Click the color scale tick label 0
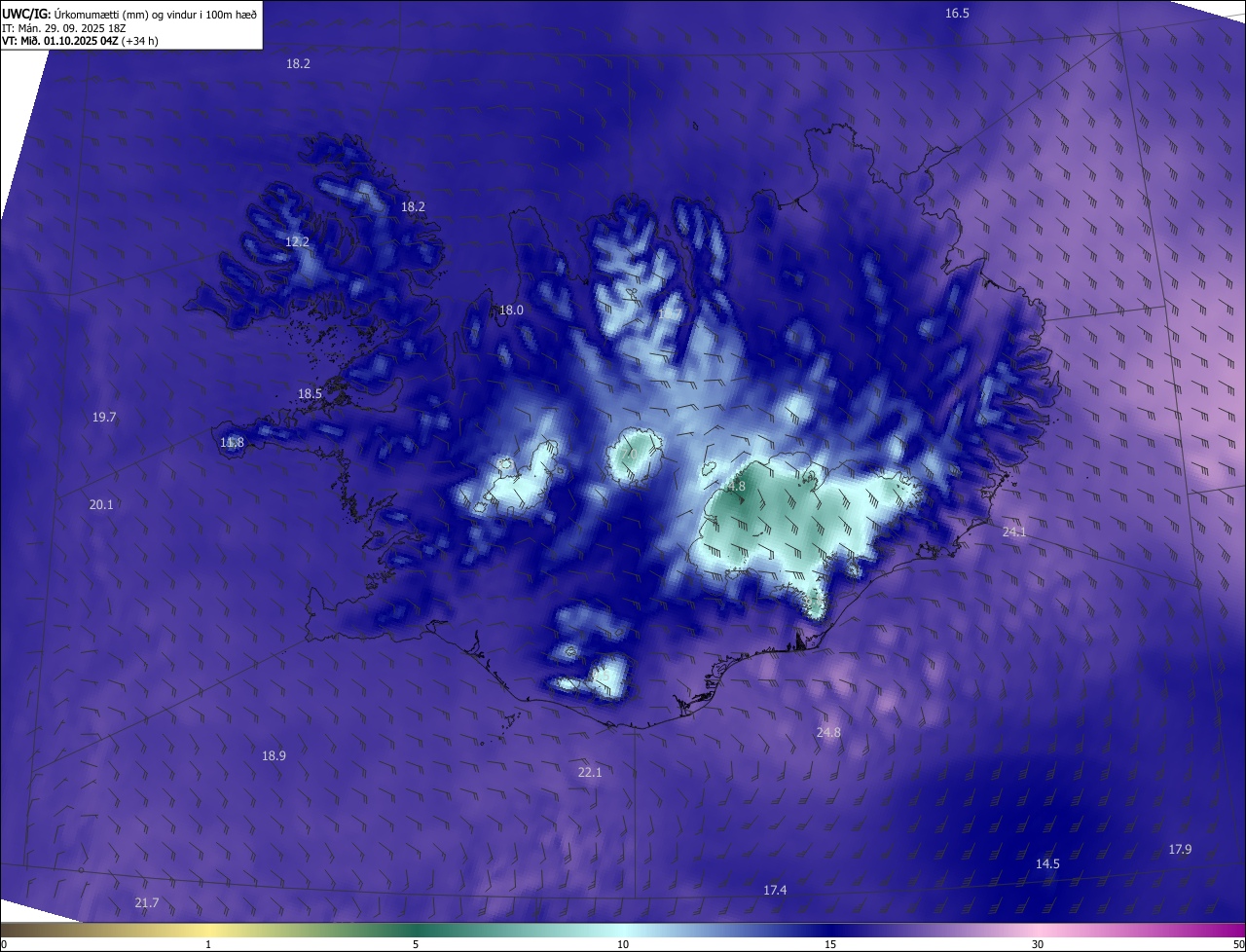 [4, 944]
